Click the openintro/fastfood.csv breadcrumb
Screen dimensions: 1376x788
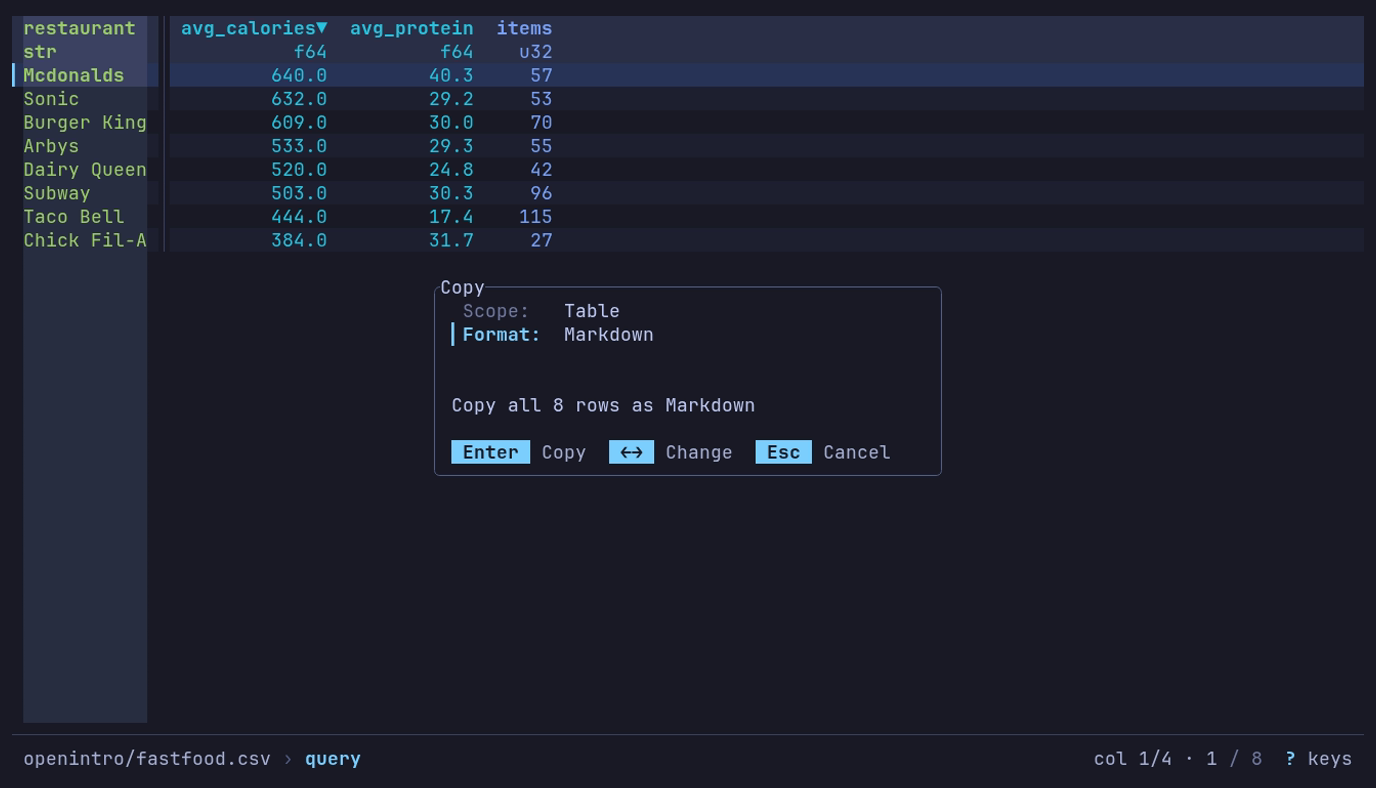tap(147, 759)
